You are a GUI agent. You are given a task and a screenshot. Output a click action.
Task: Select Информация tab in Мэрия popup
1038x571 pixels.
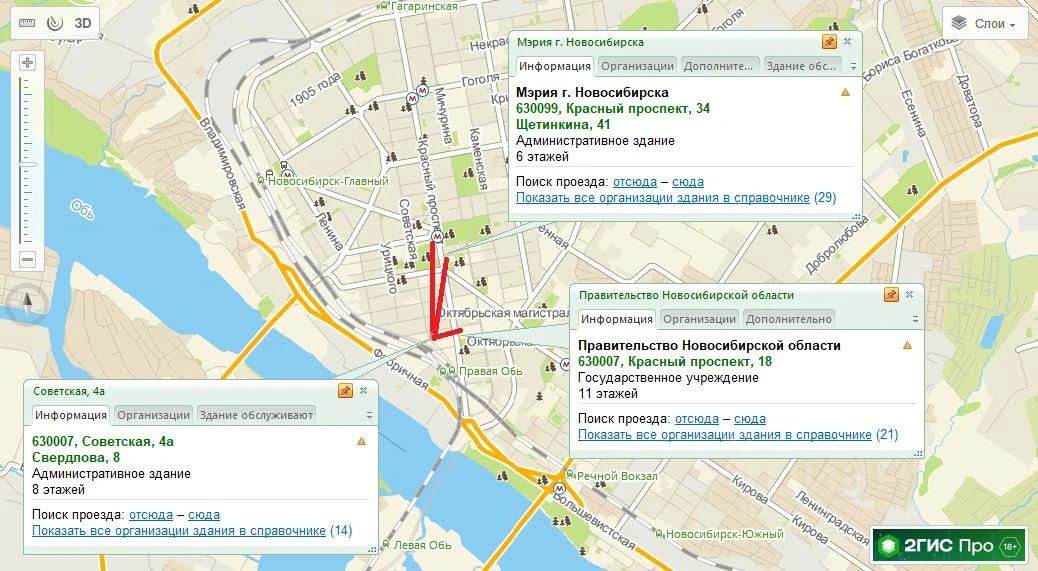555,66
